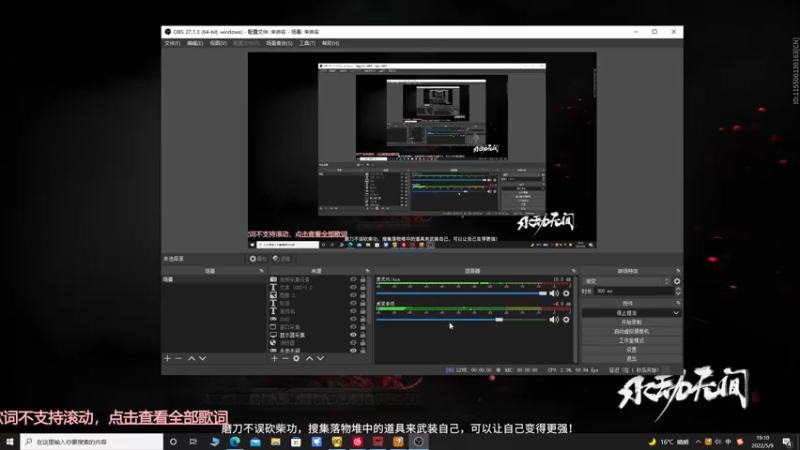800x450 pixels.
Task: Click the Windows taskbar search box
Action: click(x=92, y=442)
